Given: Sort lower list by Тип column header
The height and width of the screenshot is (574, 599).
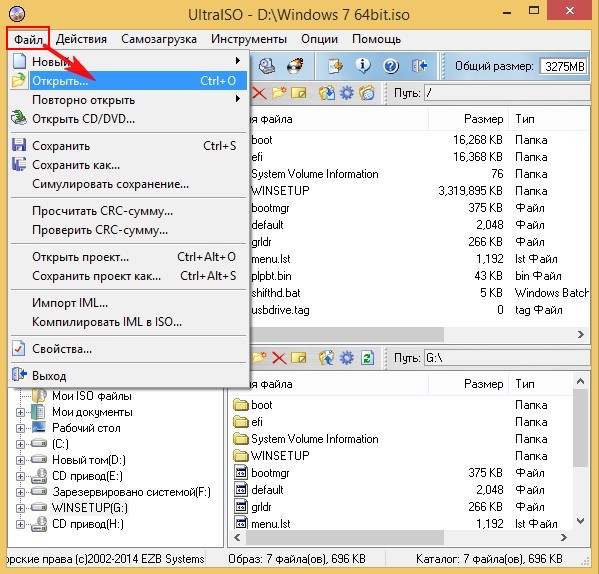Looking at the screenshot, I should click(541, 384).
